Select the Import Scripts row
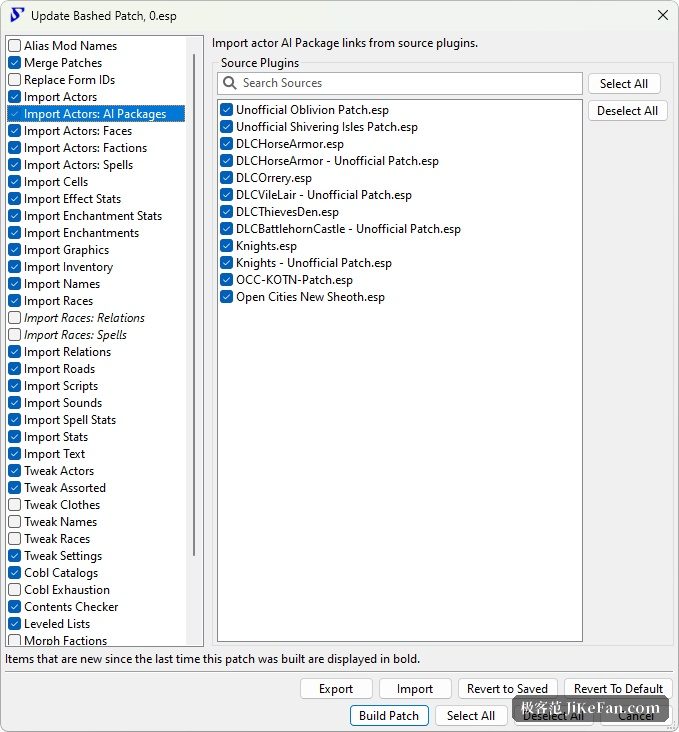679x732 pixels. coord(96,386)
